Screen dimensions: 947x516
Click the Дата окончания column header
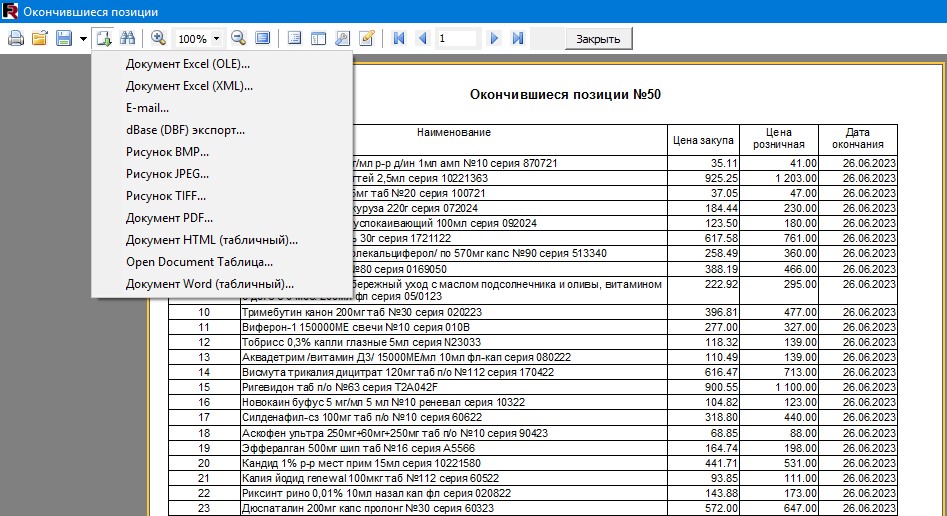click(858, 138)
